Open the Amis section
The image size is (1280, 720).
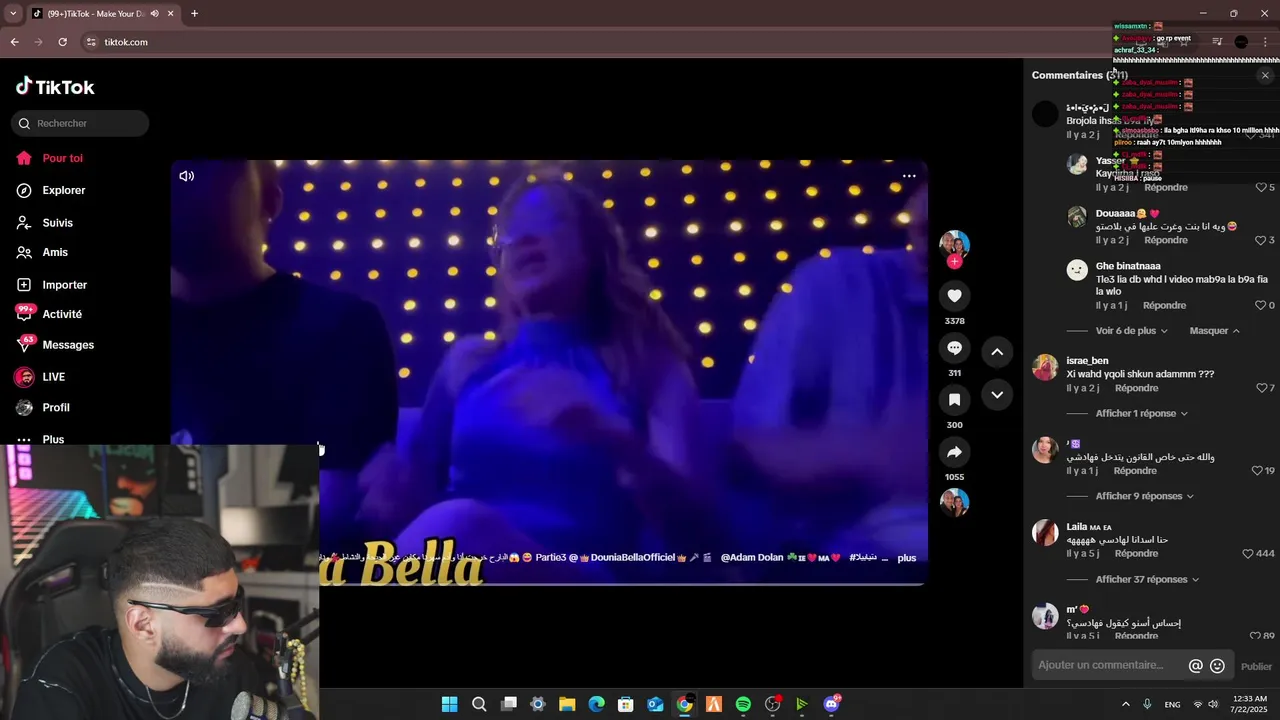55,252
